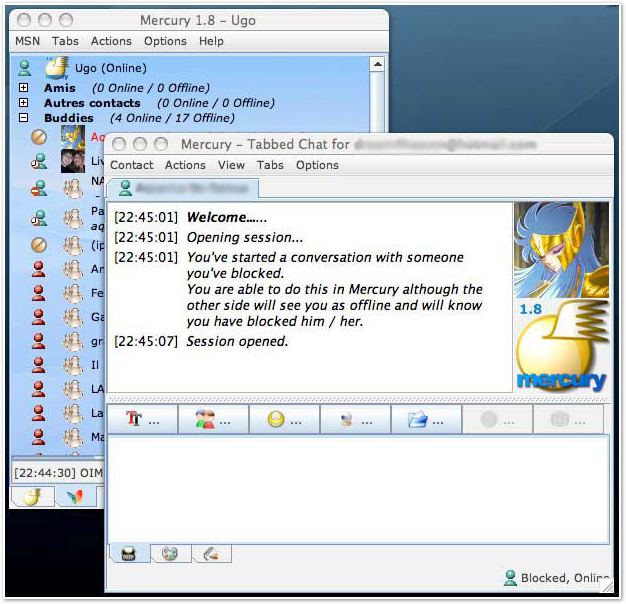
Task: Open the Tabs menu in chat window
Action: tap(270, 165)
